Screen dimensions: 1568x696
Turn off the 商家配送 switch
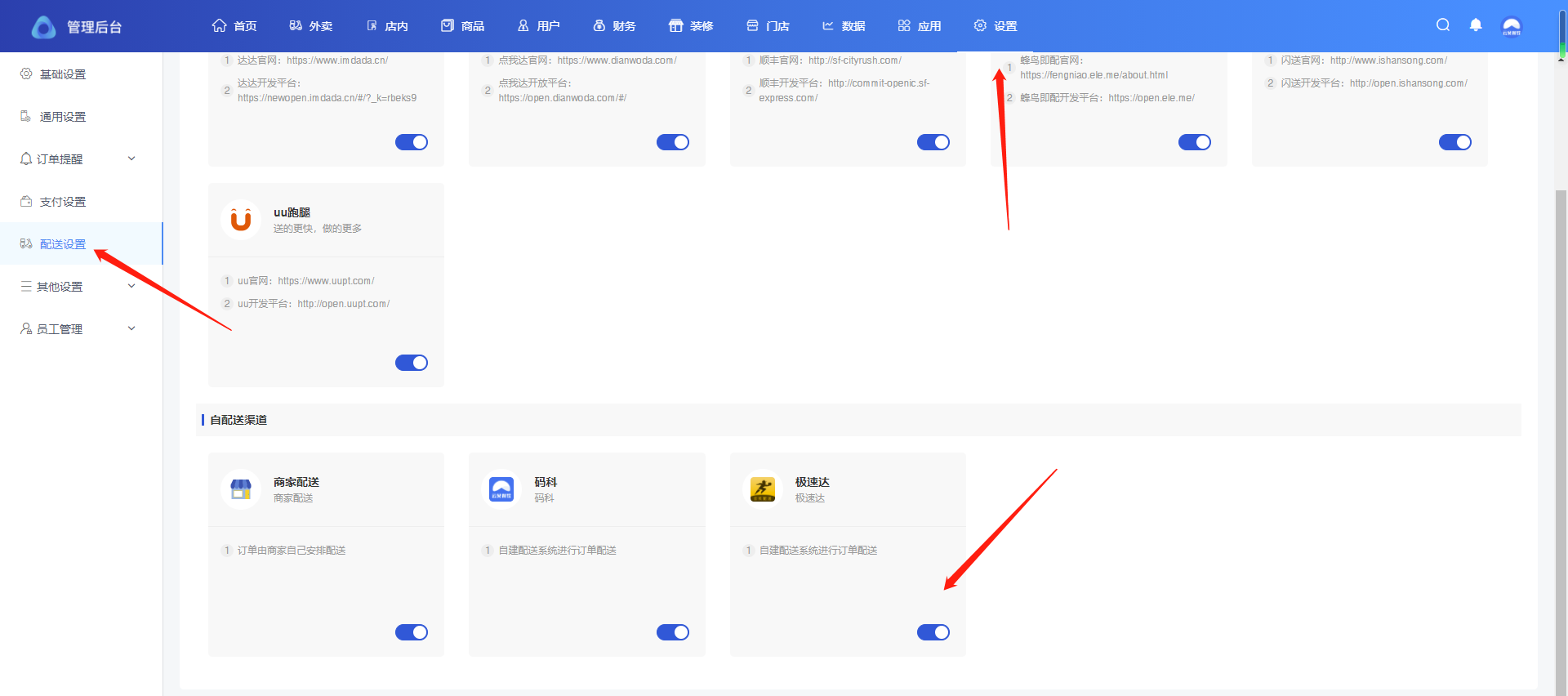(412, 632)
